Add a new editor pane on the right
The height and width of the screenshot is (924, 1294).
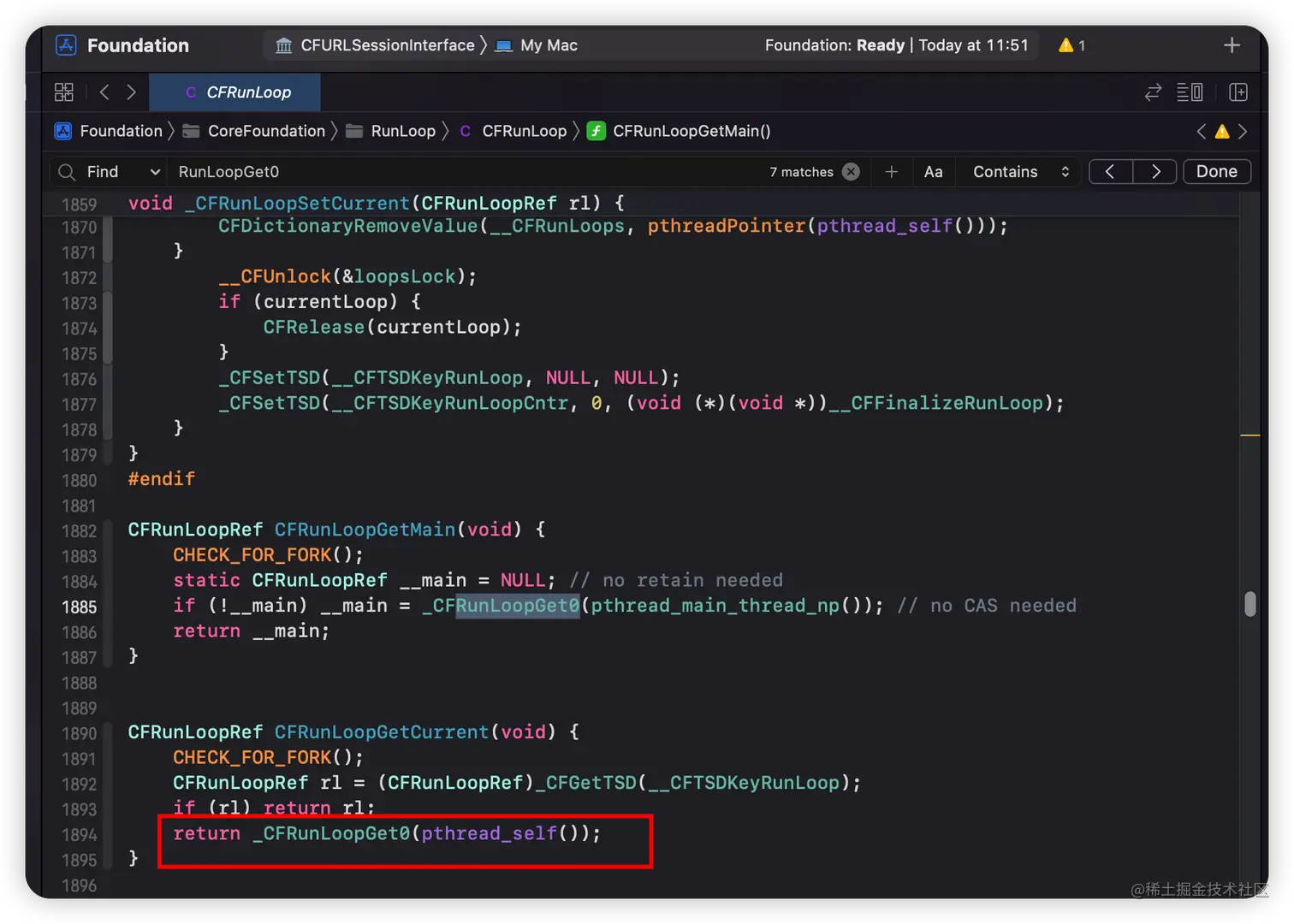(1238, 92)
